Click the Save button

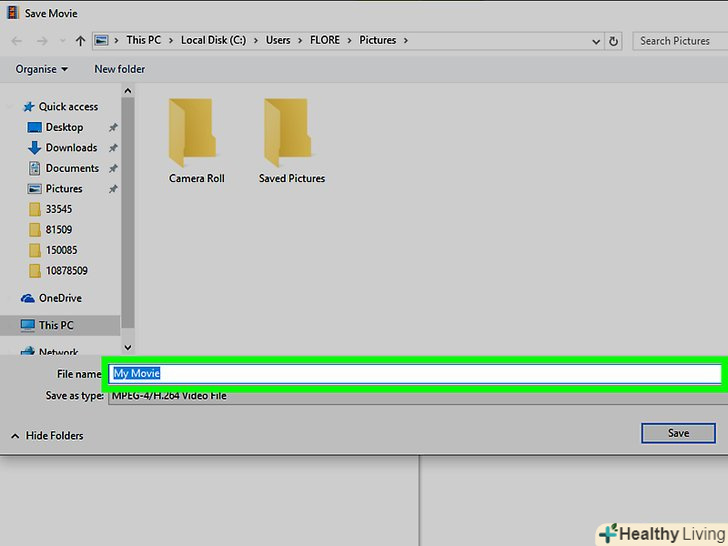(x=678, y=433)
